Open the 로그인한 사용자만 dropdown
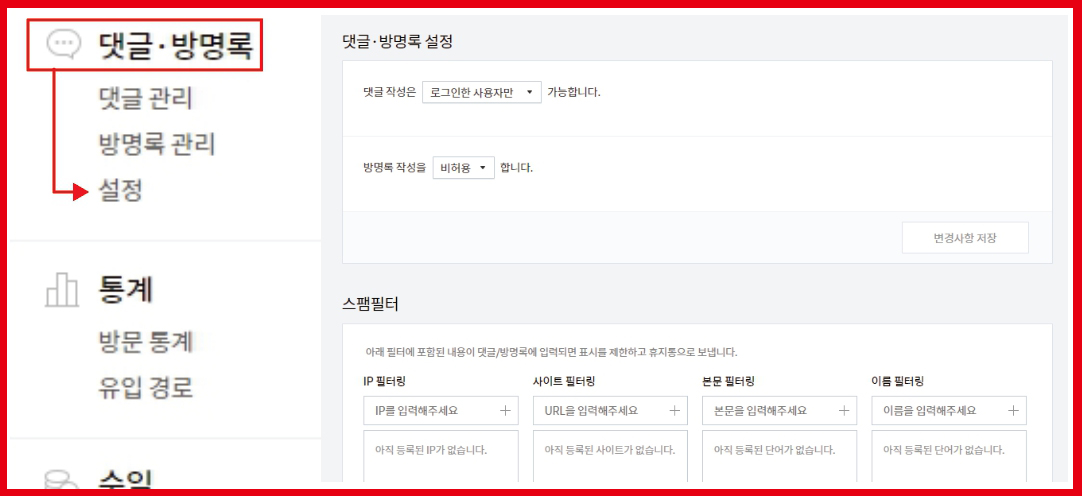 (482, 92)
